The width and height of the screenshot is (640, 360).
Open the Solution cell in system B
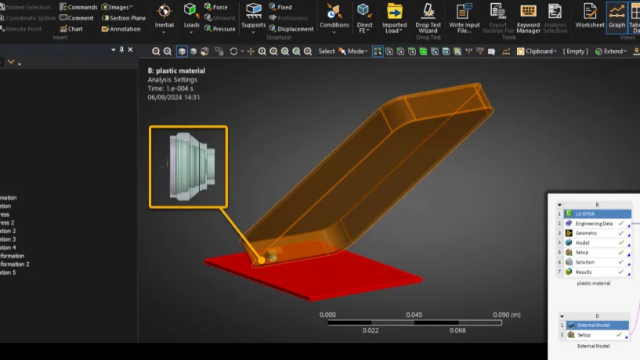pos(598,262)
